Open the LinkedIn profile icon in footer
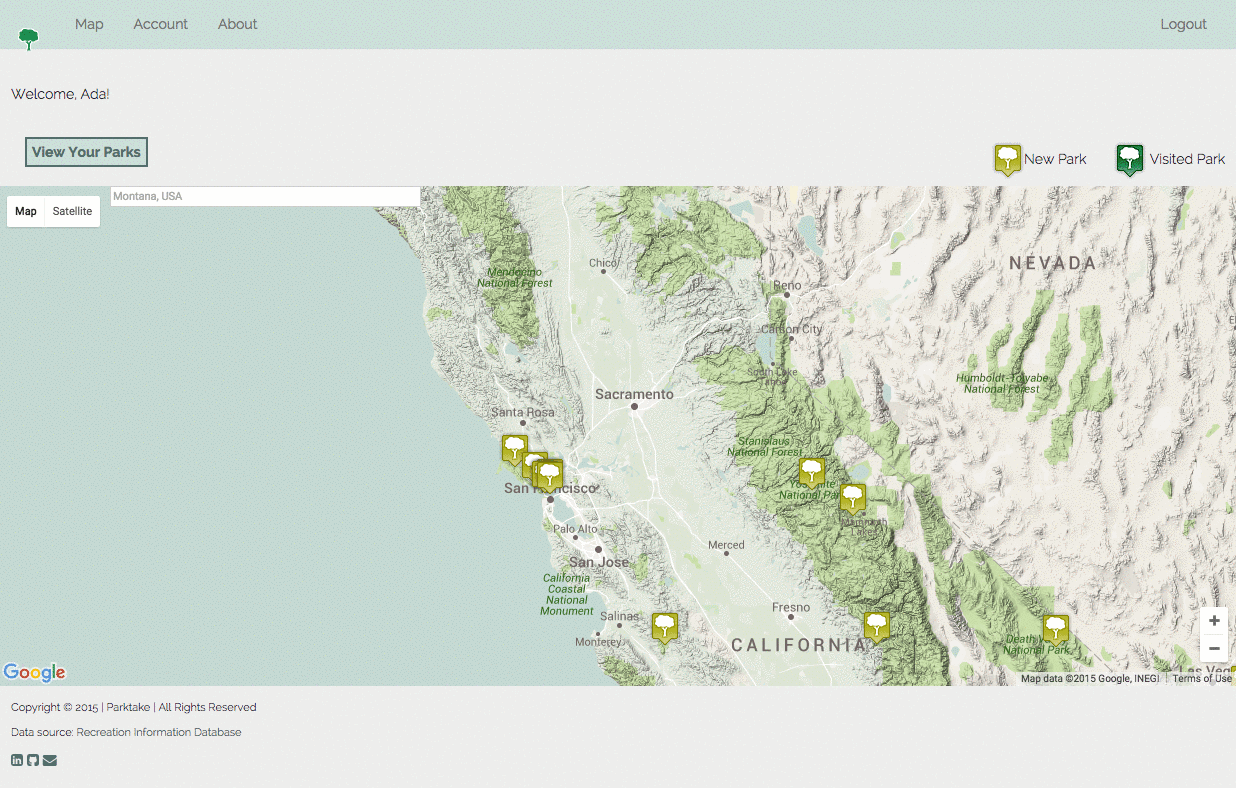Viewport: 1236px width, 788px height. coord(17,760)
